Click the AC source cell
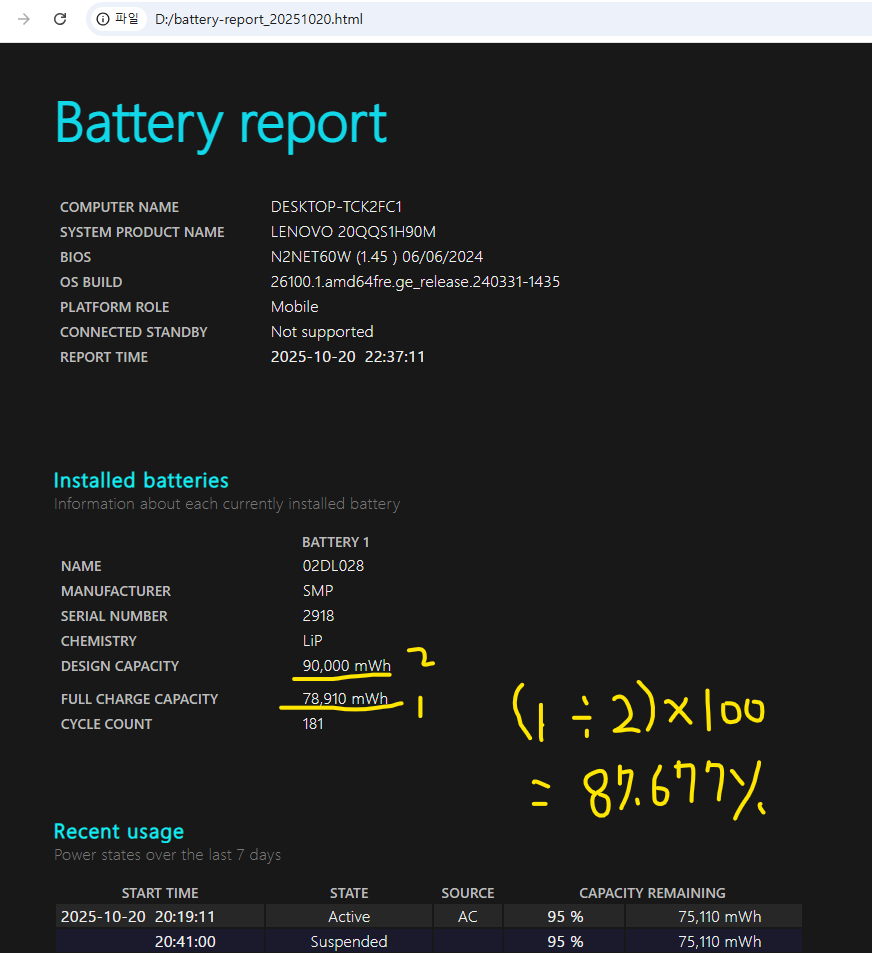The image size is (872, 953). [467, 916]
